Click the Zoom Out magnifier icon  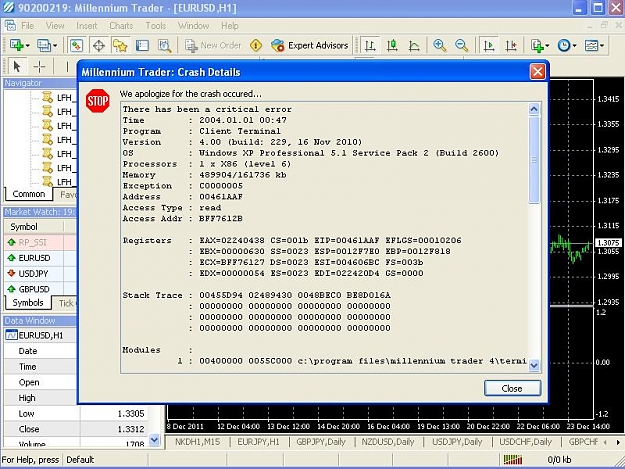pos(462,45)
